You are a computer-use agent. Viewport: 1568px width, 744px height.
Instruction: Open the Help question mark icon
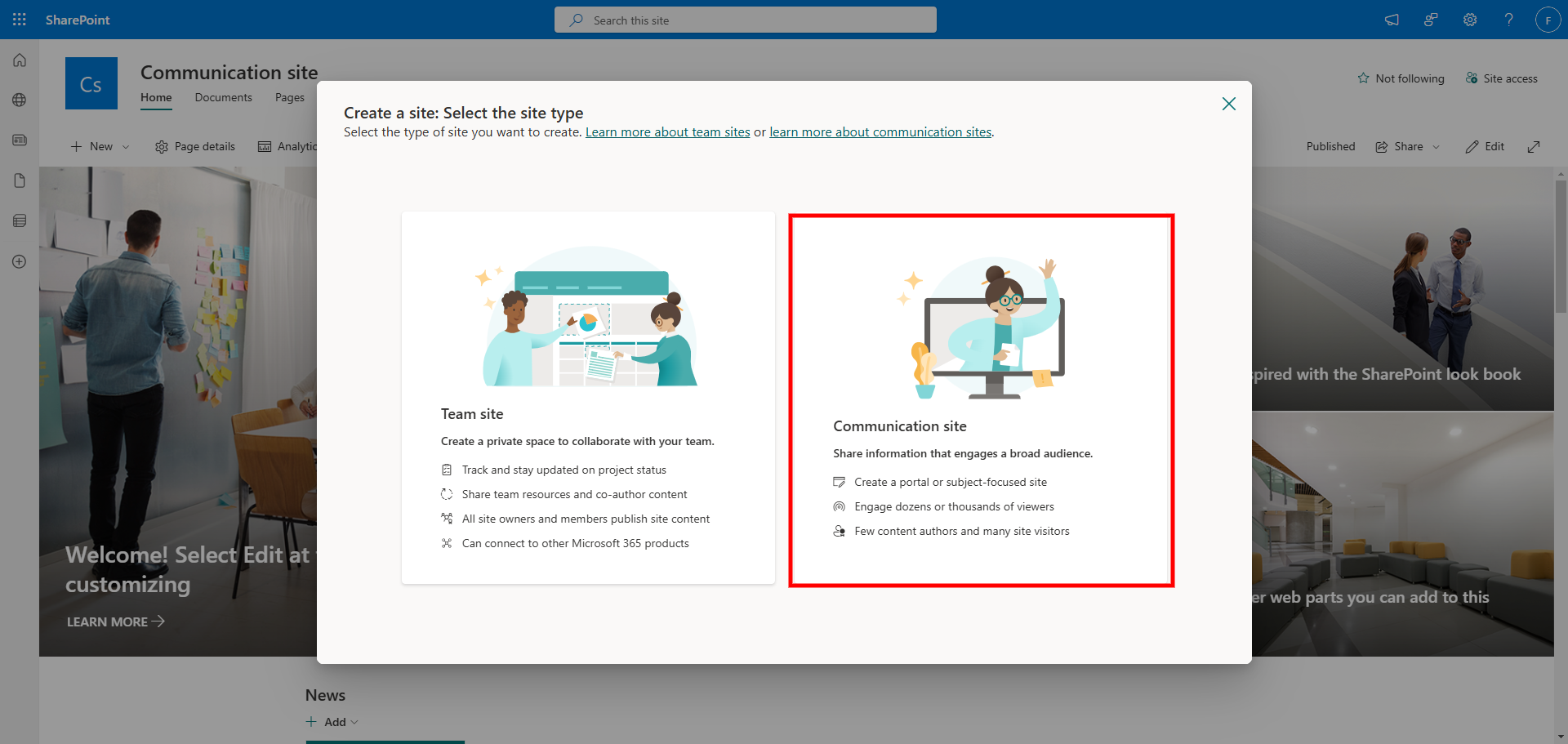(x=1509, y=20)
